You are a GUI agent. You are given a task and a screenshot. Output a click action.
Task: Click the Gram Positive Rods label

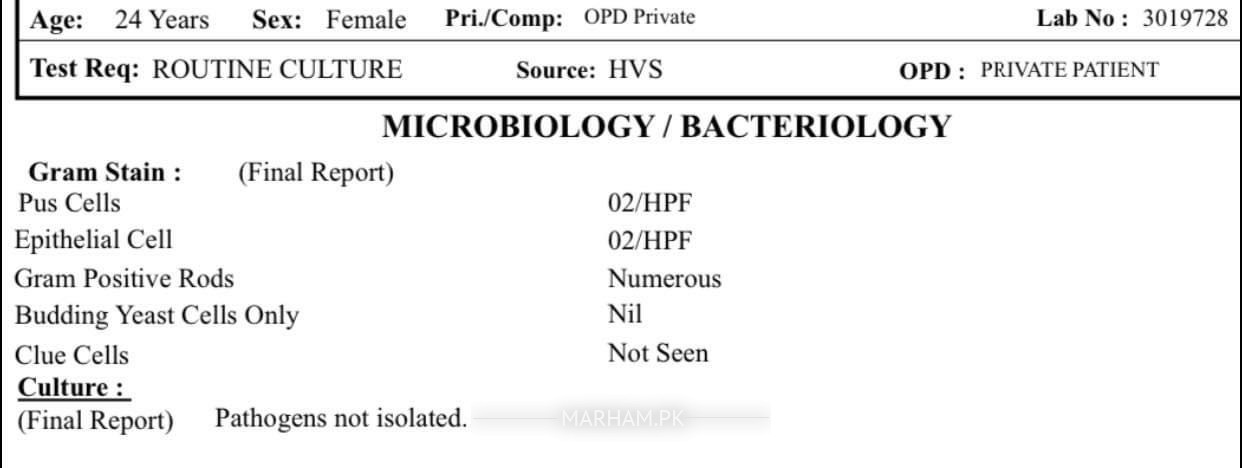click(124, 278)
